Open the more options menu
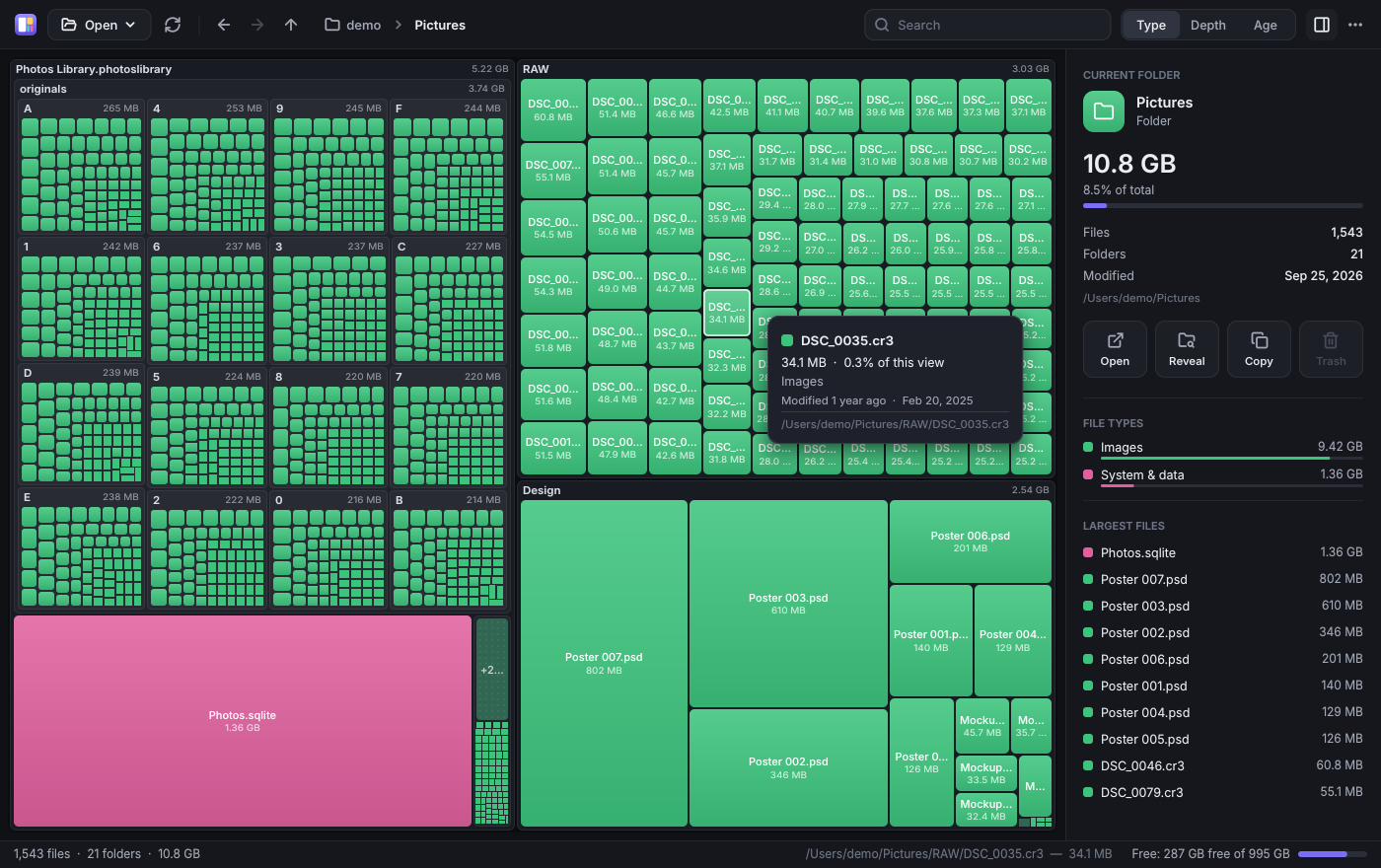Image resolution: width=1381 pixels, height=868 pixels. (1355, 25)
